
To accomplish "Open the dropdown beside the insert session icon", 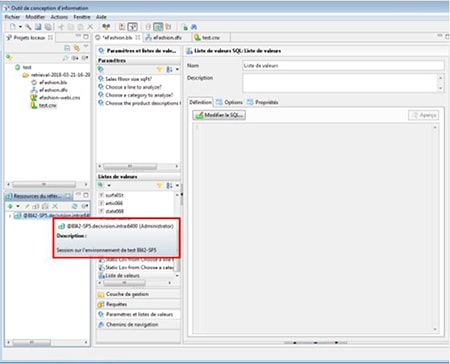I will pos(18,206).
